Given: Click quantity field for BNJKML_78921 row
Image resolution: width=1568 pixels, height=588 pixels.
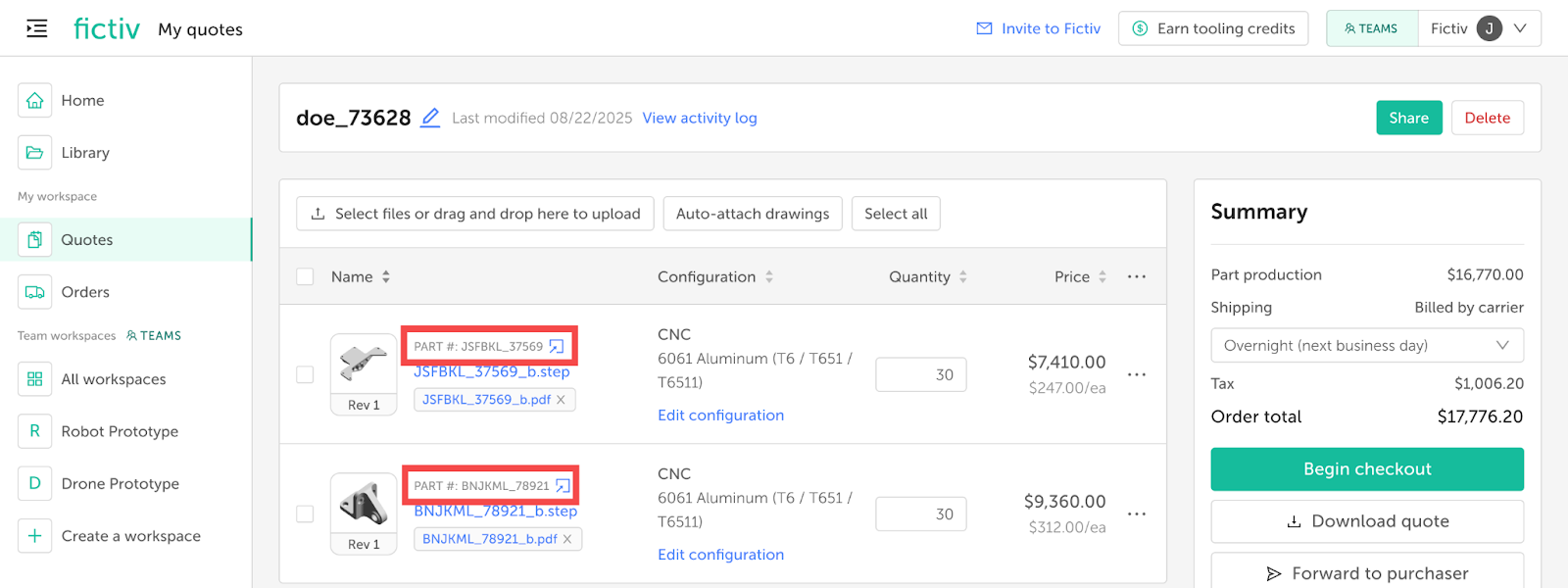Looking at the screenshot, I should [921, 514].
